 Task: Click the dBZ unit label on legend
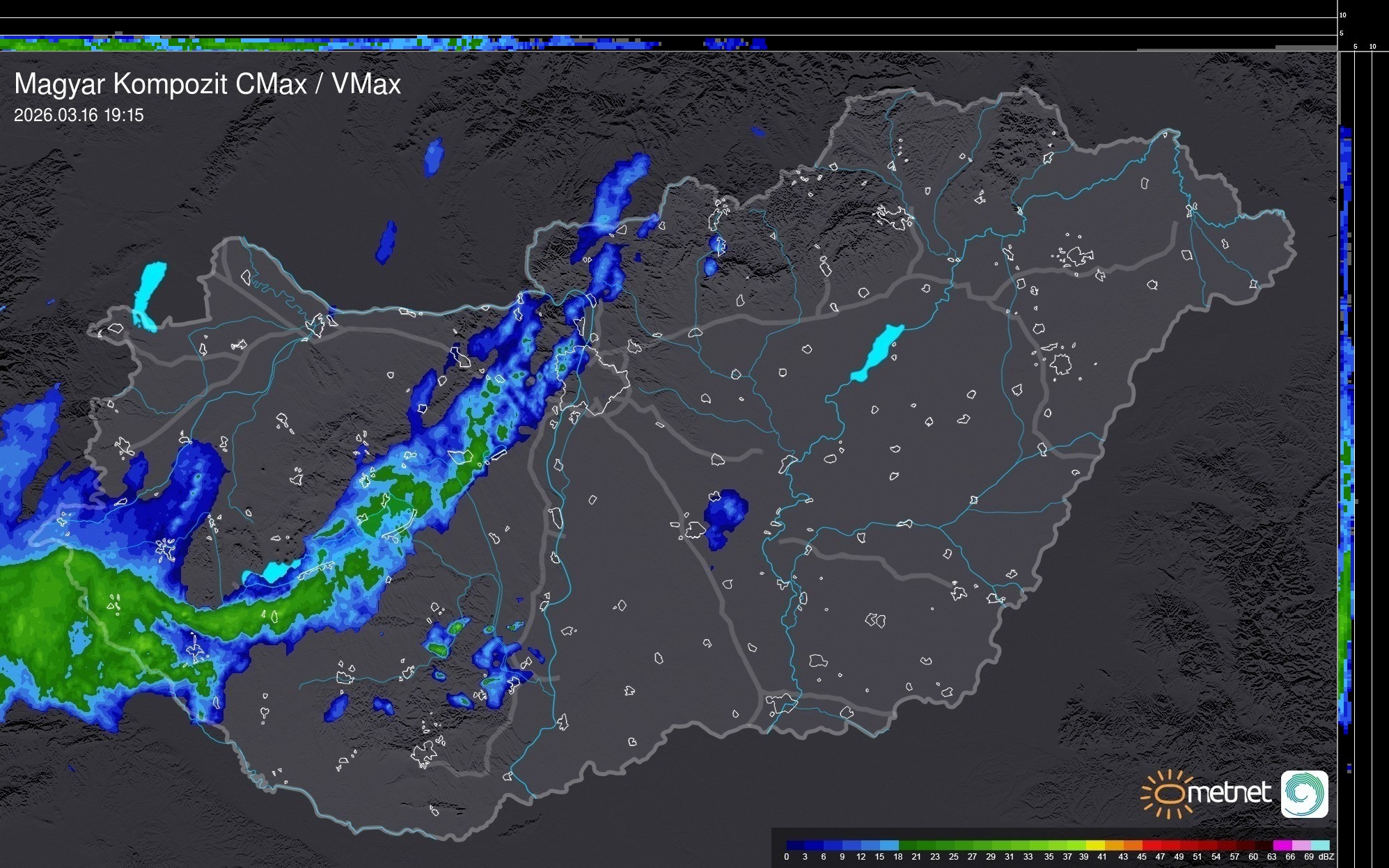point(1326,857)
